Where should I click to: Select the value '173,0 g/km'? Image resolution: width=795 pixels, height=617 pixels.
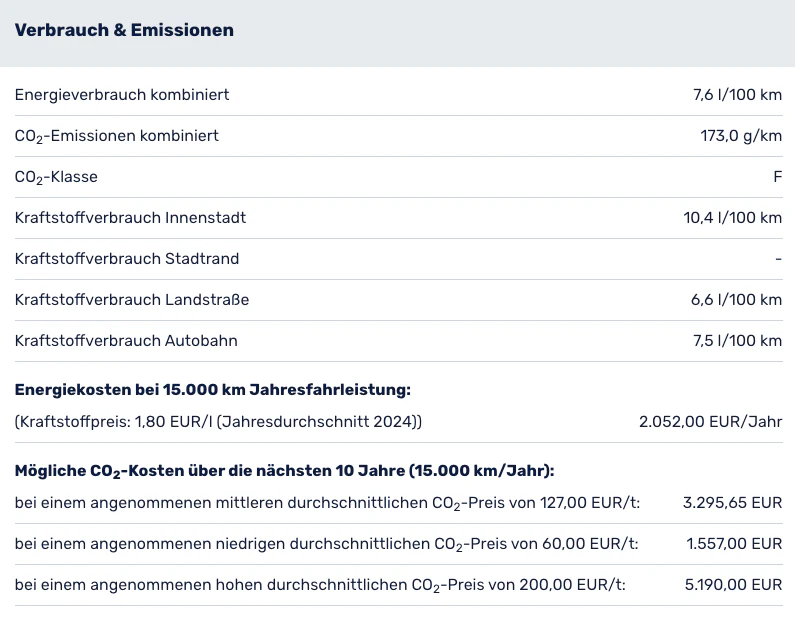[x=741, y=136]
